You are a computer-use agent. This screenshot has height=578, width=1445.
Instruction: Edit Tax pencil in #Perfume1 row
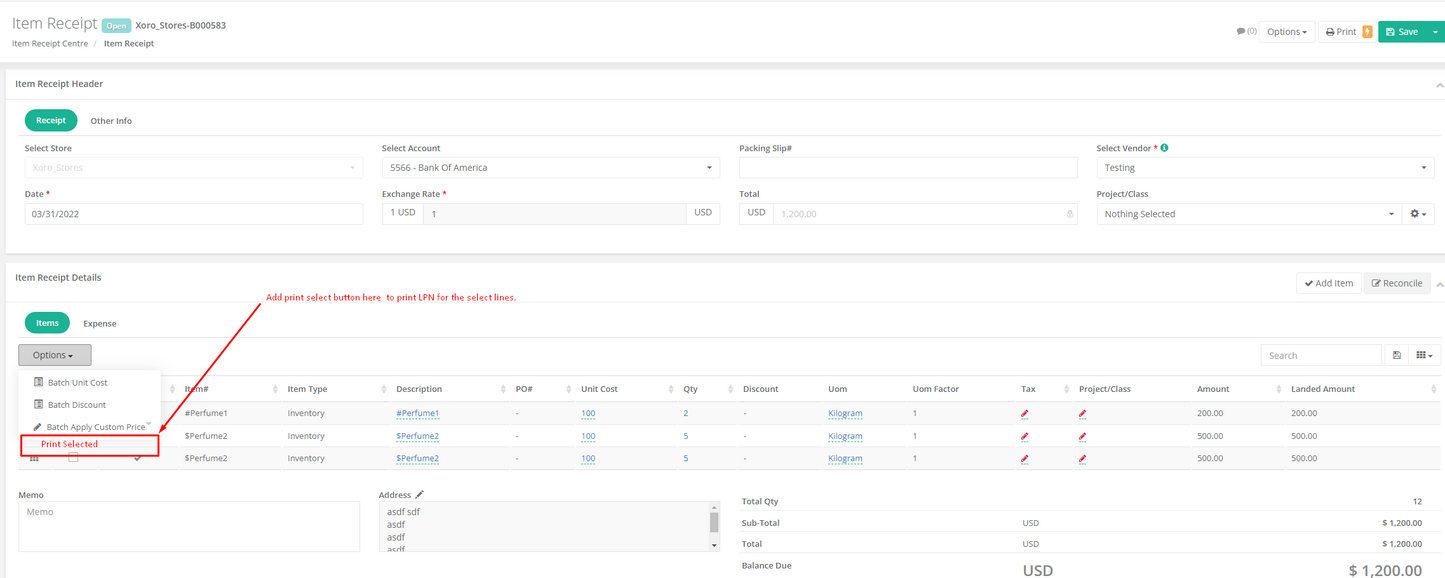point(1025,413)
